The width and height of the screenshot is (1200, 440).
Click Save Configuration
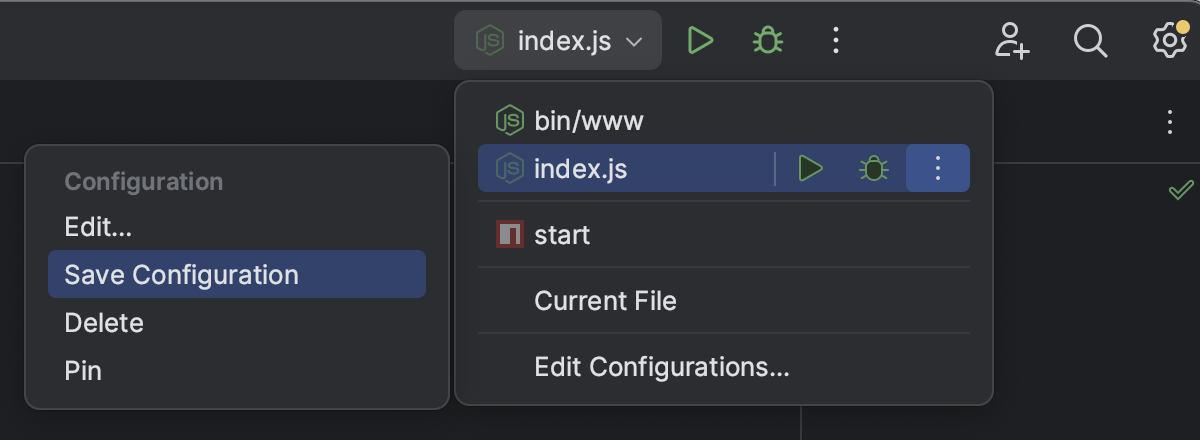(181, 275)
